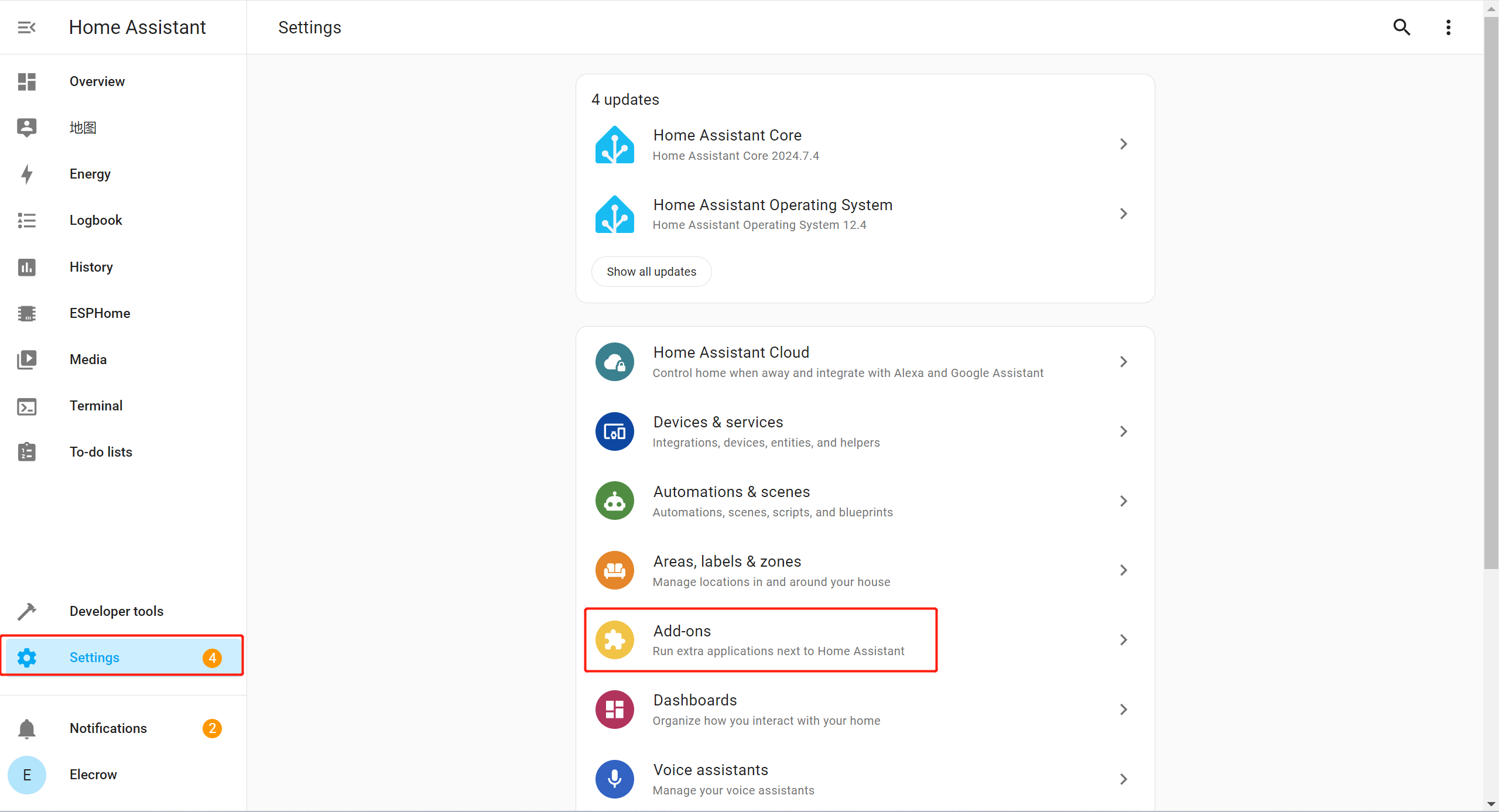The height and width of the screenshot is (812, 1499).
Task: Click 'Home Assistant Operating System 12.4' text
Action: (759, 225)
